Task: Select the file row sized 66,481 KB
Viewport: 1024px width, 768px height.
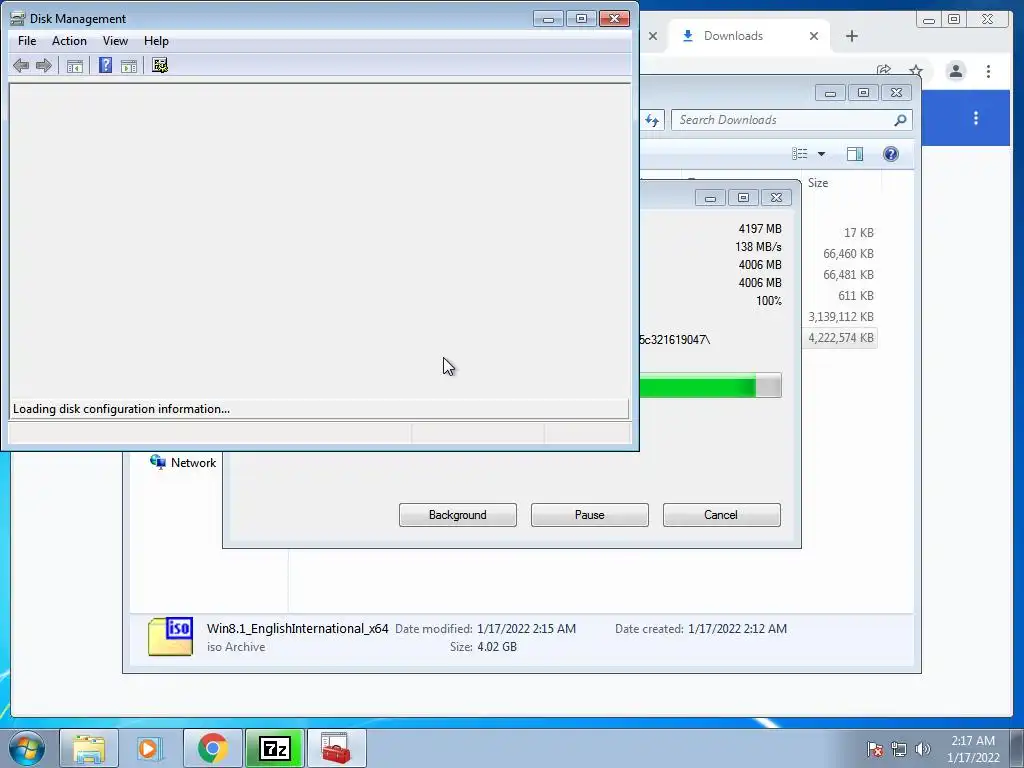Action: pos(848,274)
